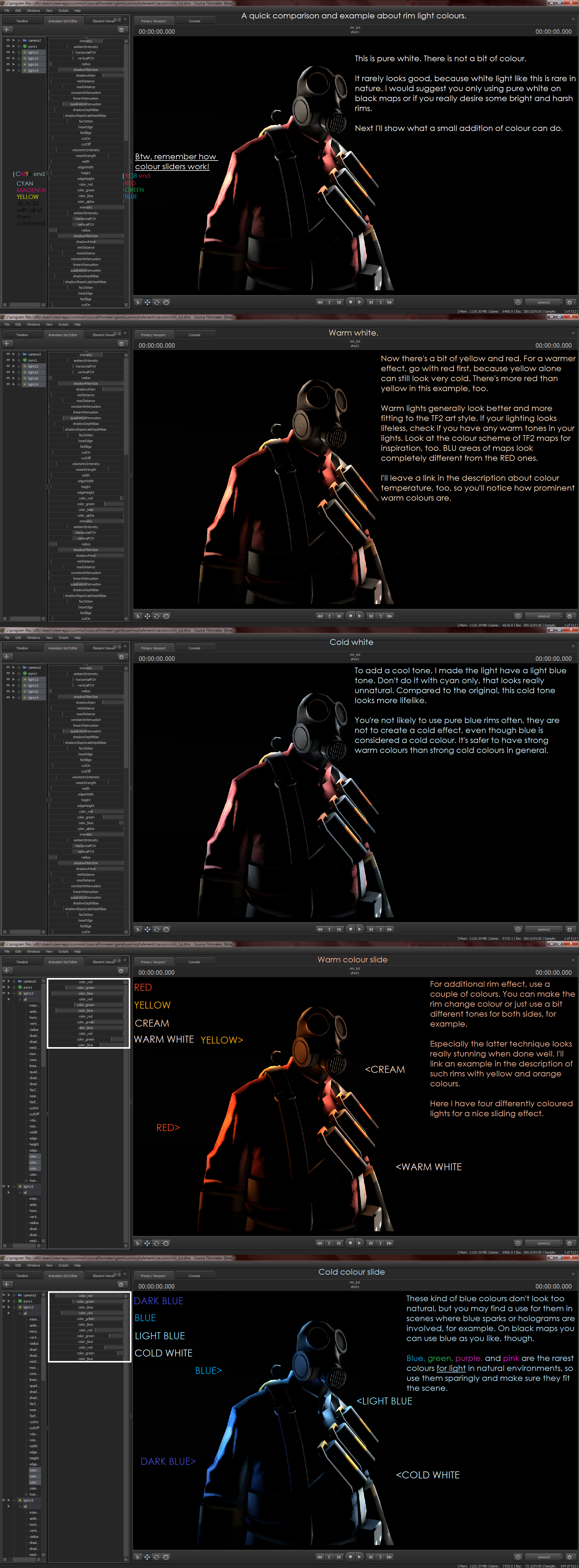Toggle light13 eye icon in Warm colour slide screenshot
This screenshot has height=1568, width=579.
click(4, 993)
